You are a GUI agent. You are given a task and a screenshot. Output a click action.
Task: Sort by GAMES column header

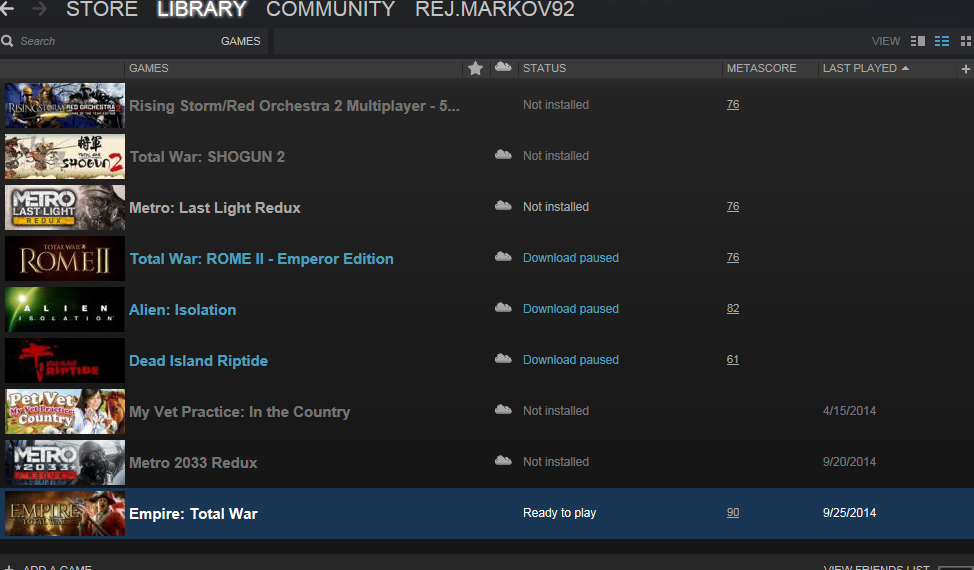tap(148, 68)
